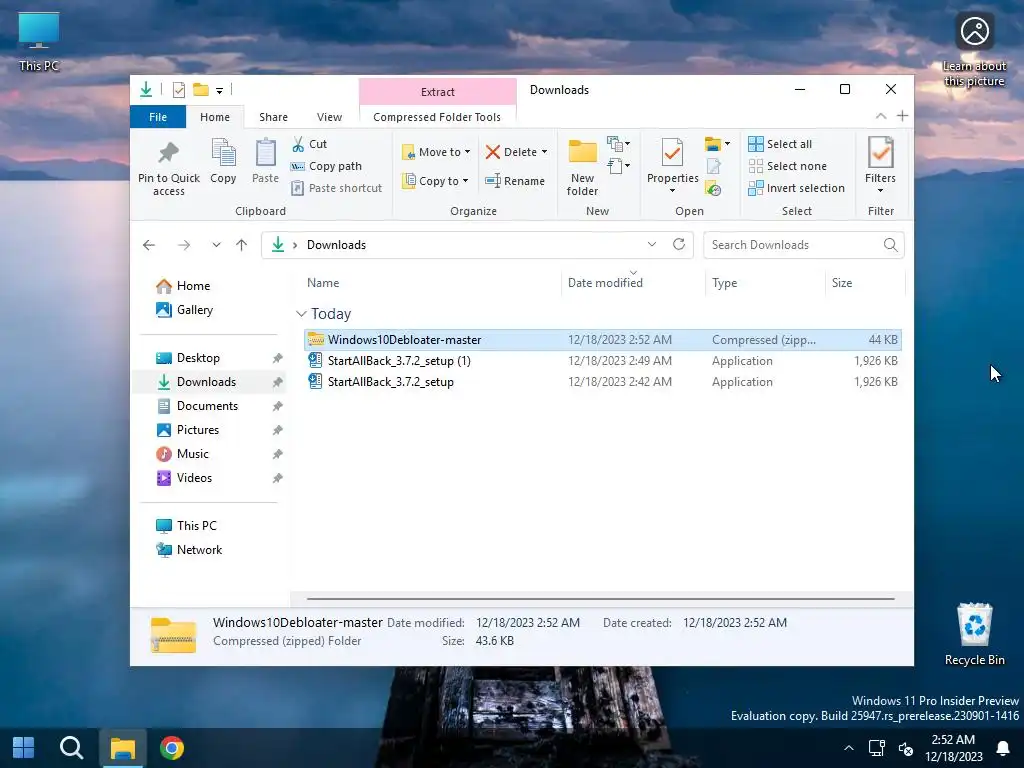
Task: Open Google Chrome from the taskbar
Action: [172, 748]
